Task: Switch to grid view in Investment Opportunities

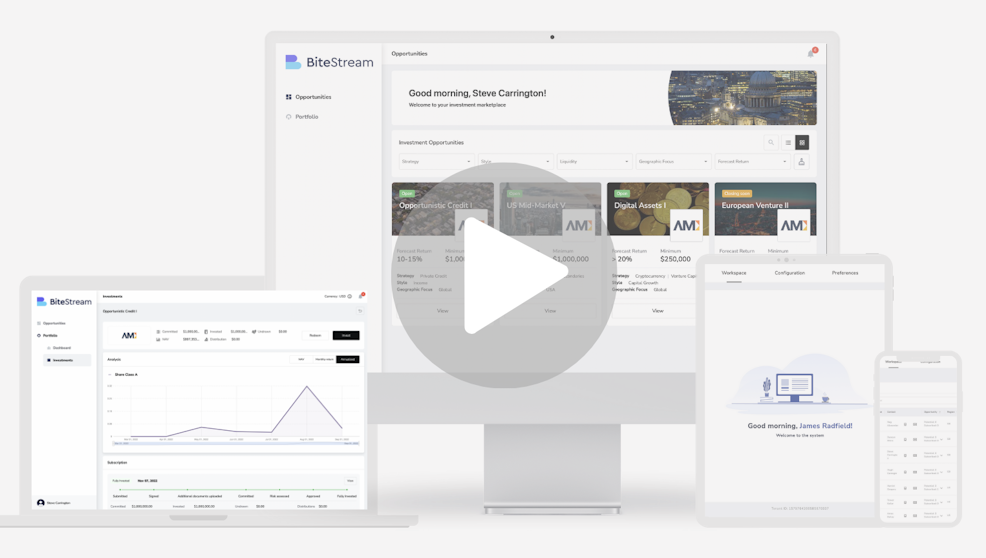Action: click(x=802, y=143)
